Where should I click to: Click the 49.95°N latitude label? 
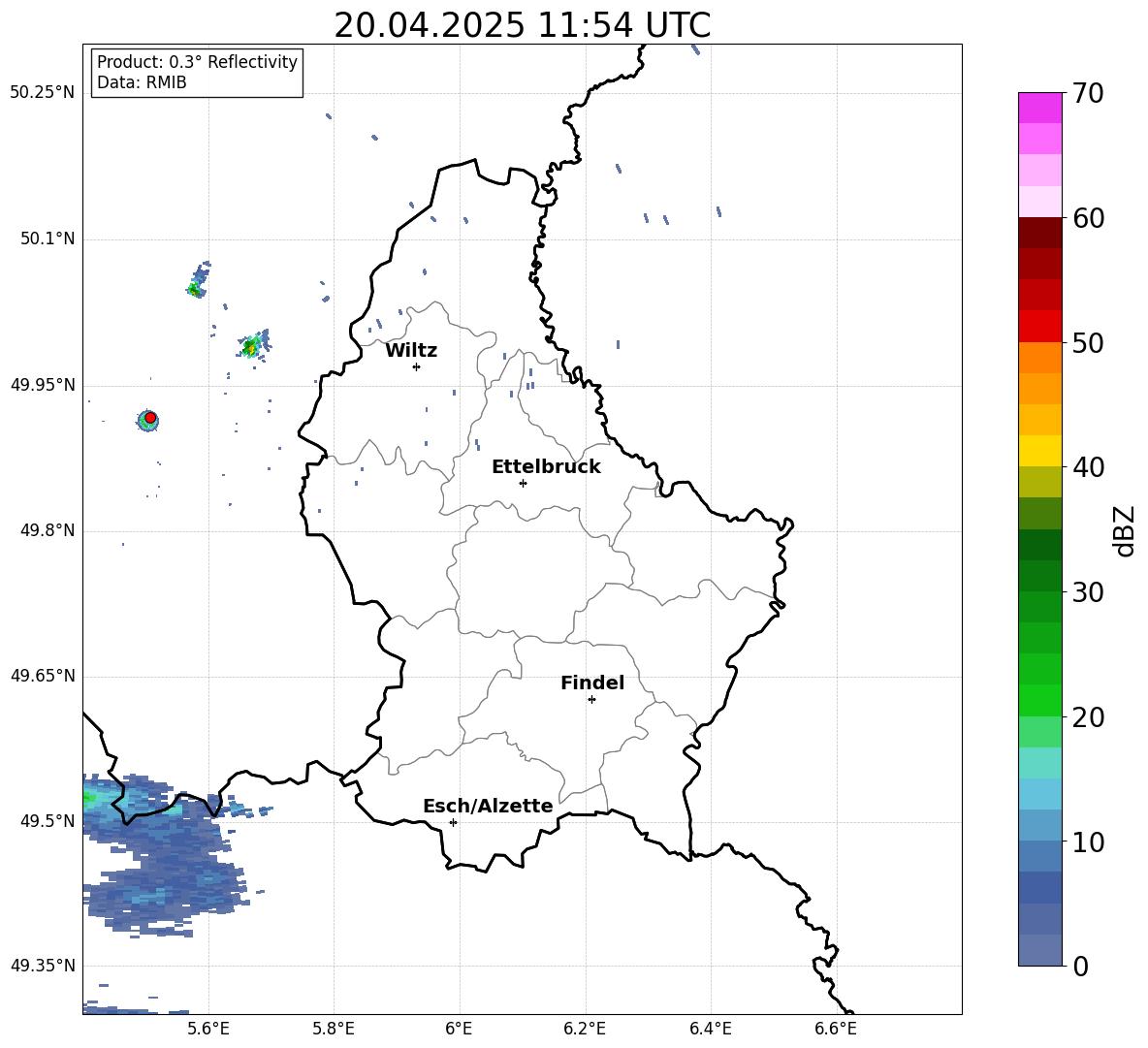43,385
